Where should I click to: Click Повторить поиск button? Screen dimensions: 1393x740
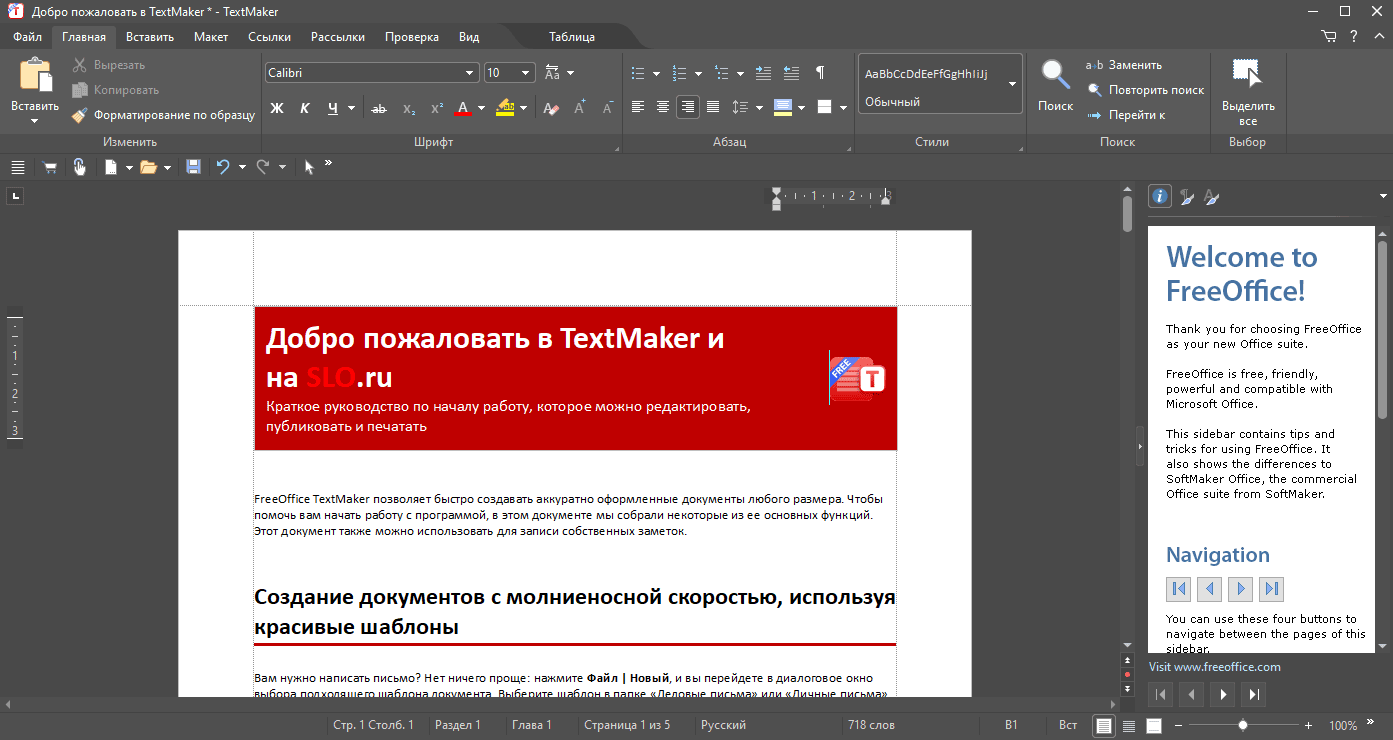click(1146, 90)
